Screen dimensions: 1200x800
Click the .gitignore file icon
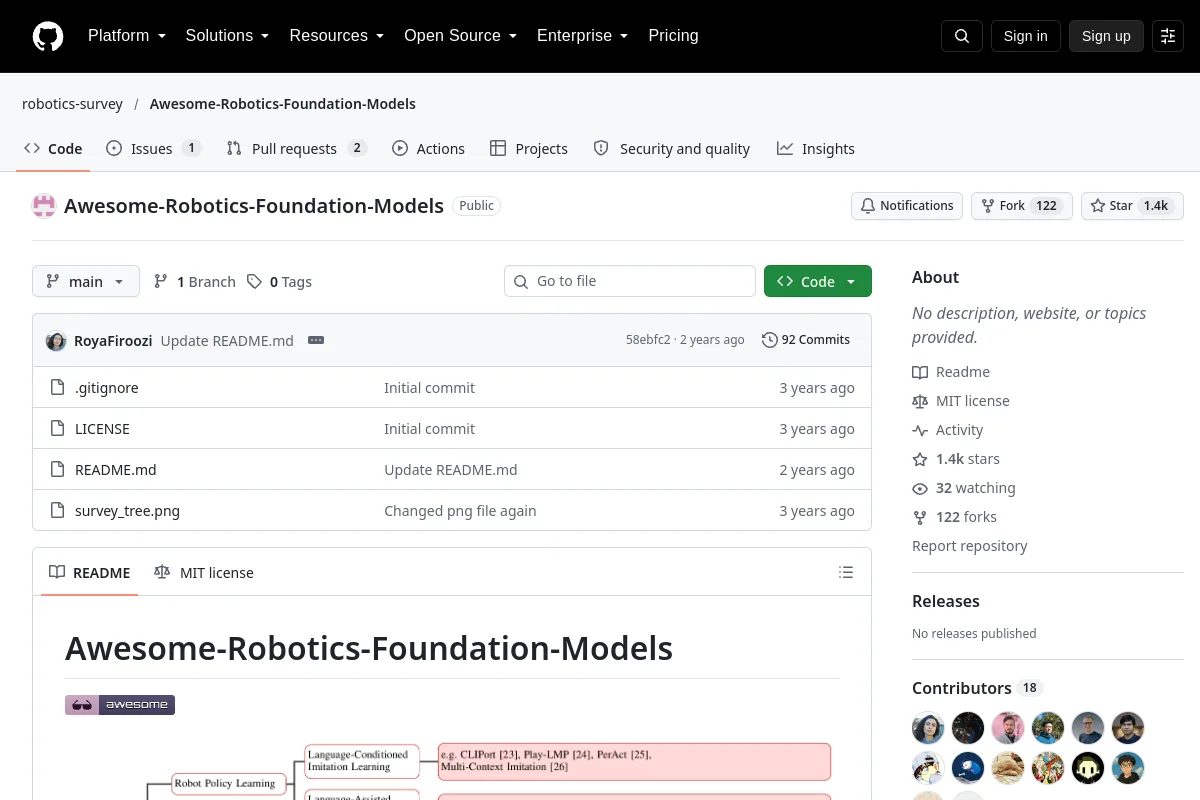(57, 388)
